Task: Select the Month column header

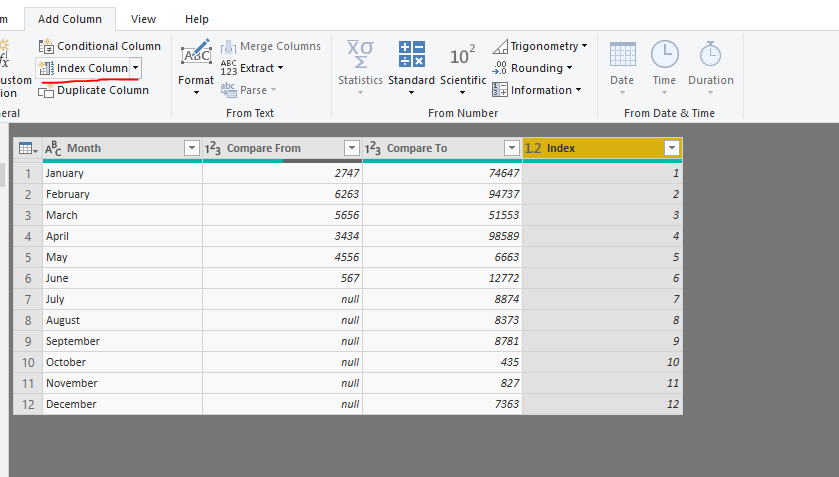Action: [122, 148]
